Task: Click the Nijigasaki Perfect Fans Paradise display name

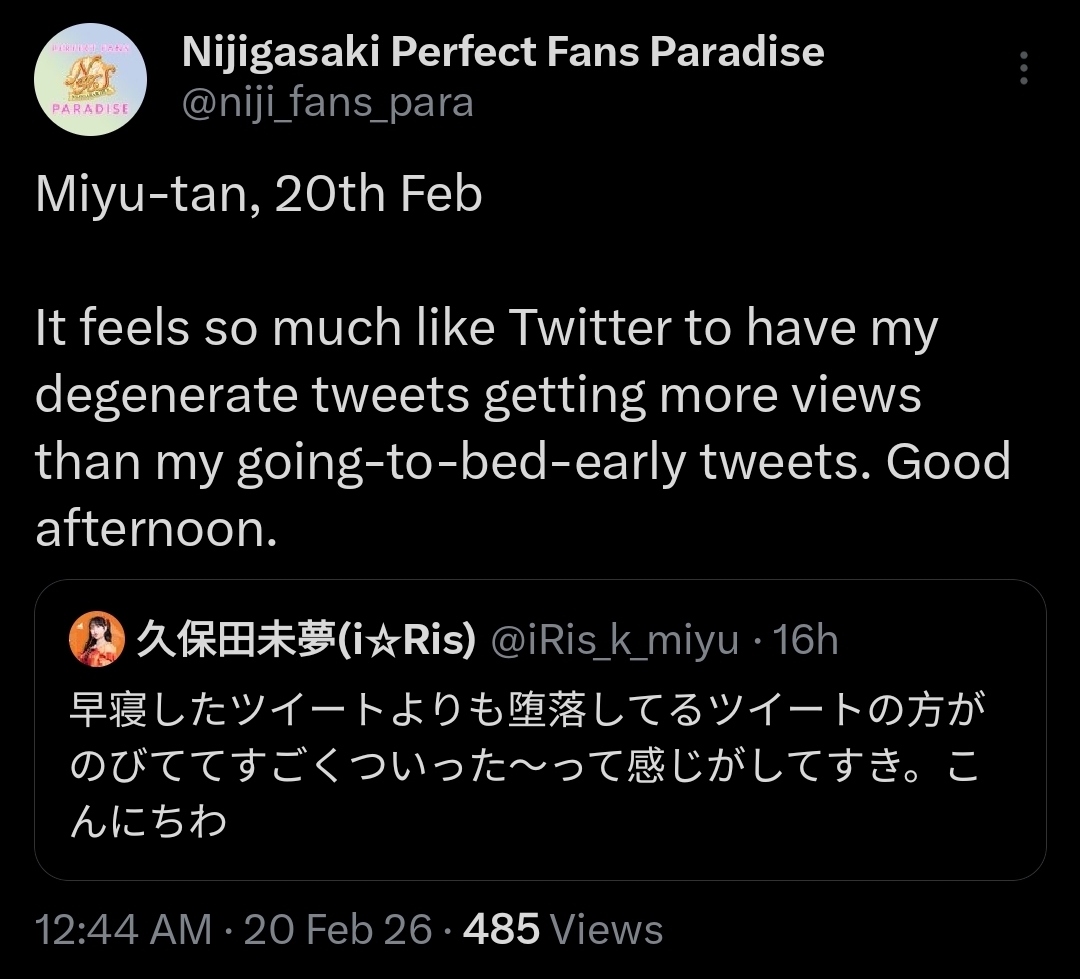Action: click(503, 52)
